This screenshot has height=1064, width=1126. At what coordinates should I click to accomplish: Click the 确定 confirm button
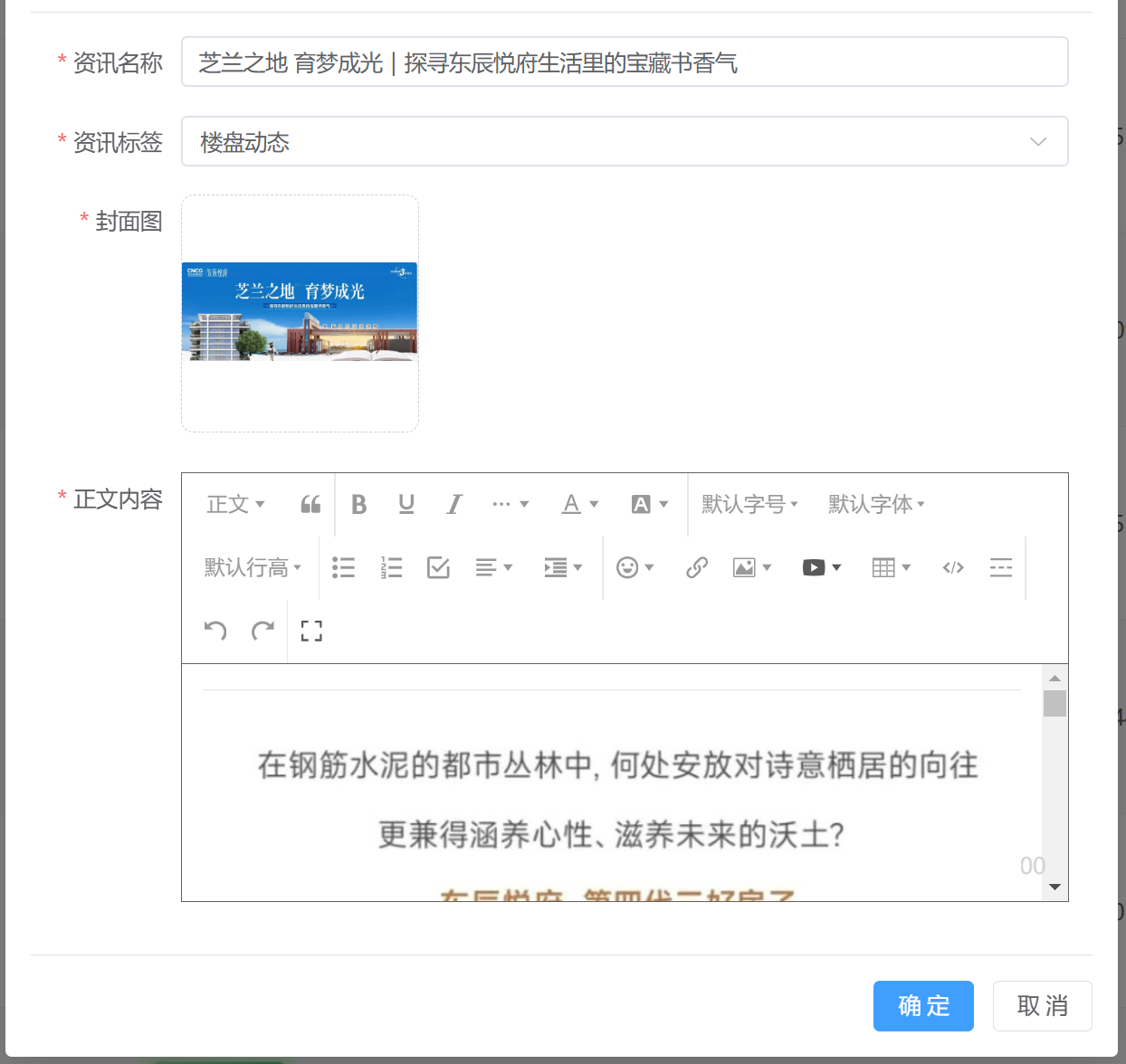923,1006
